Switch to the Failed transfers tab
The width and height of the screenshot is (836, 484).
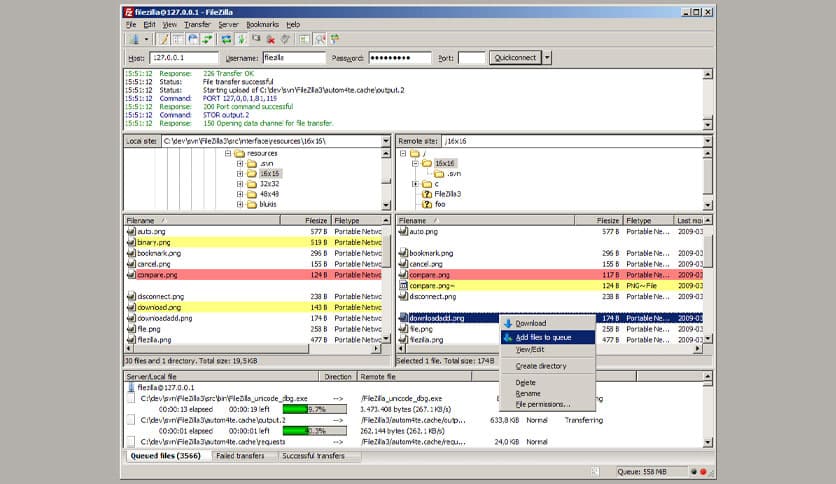(240, 456)
